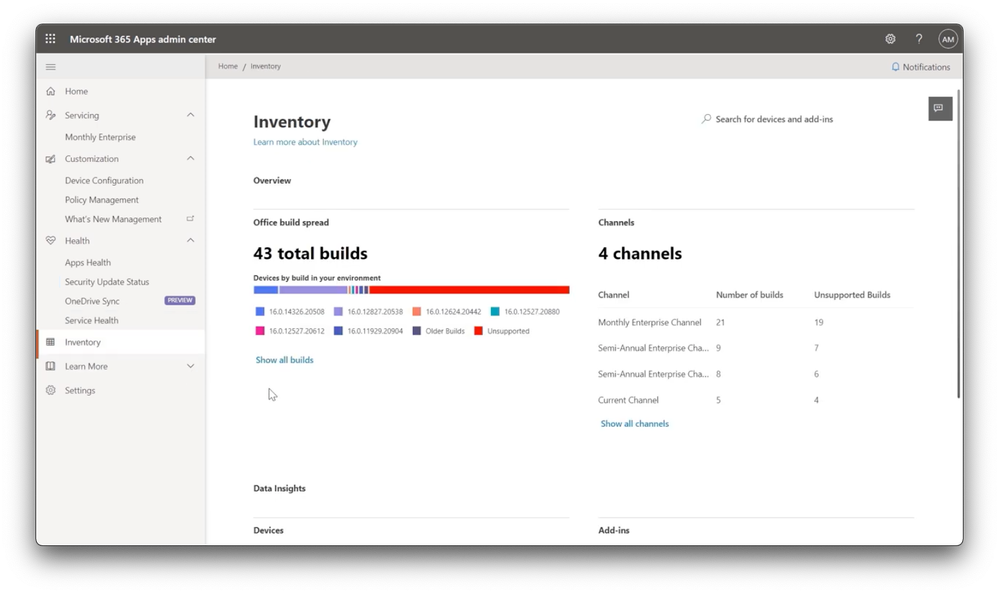Viewport: 999px width, 593px height.
Task: Click the Health heart icon in sidebar
Action: pyautogui.click(x=51, y=241)
